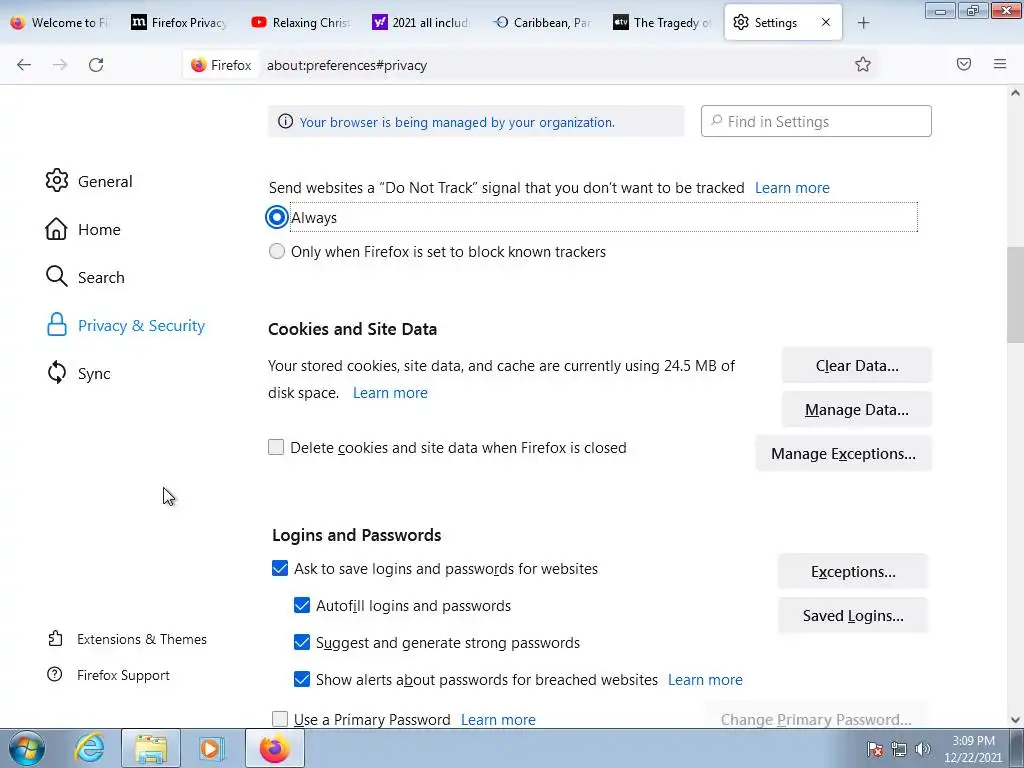
Task: Click the network tray icon
Action: (899, 749)
